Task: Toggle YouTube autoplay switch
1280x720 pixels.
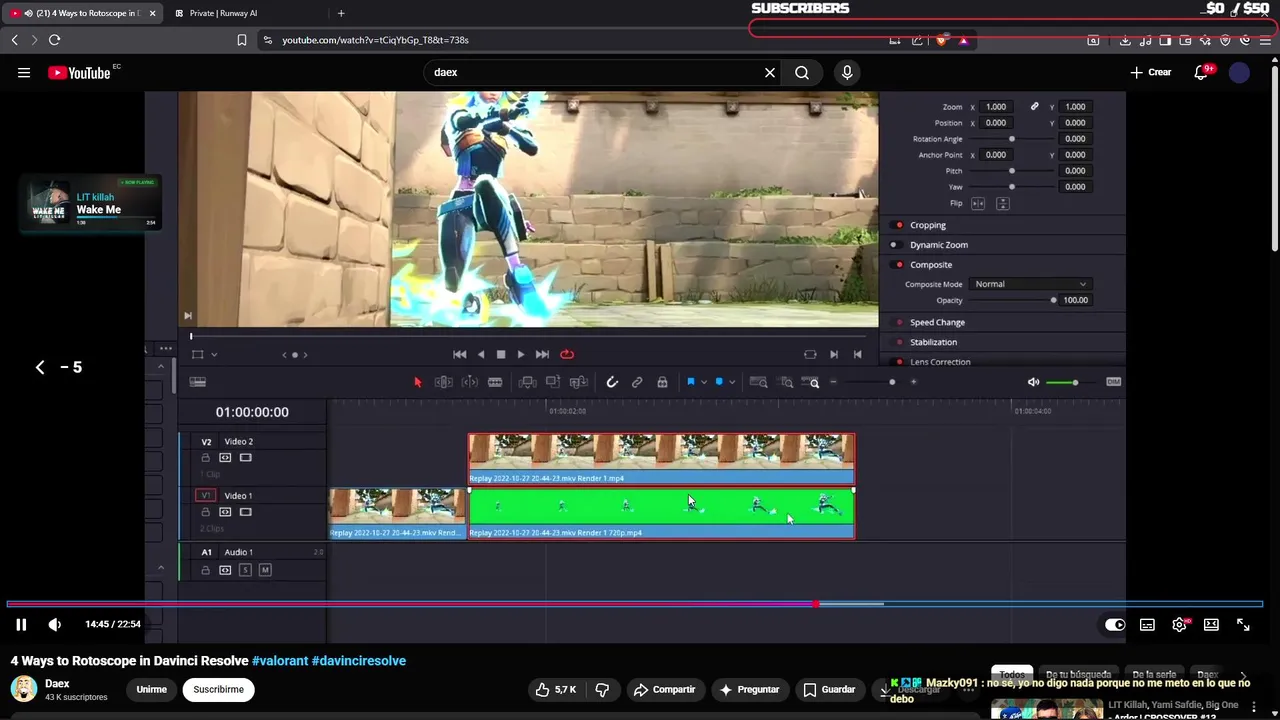Action: pos(1115,625)
